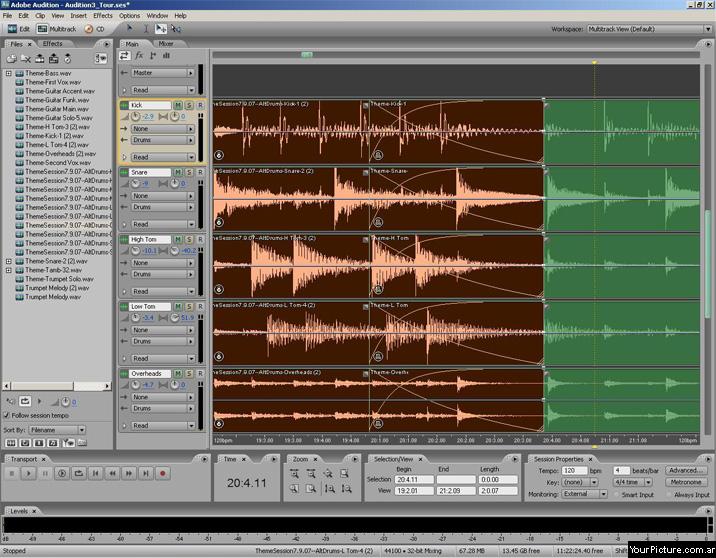Click the Record button in Transport

point(162,474)
